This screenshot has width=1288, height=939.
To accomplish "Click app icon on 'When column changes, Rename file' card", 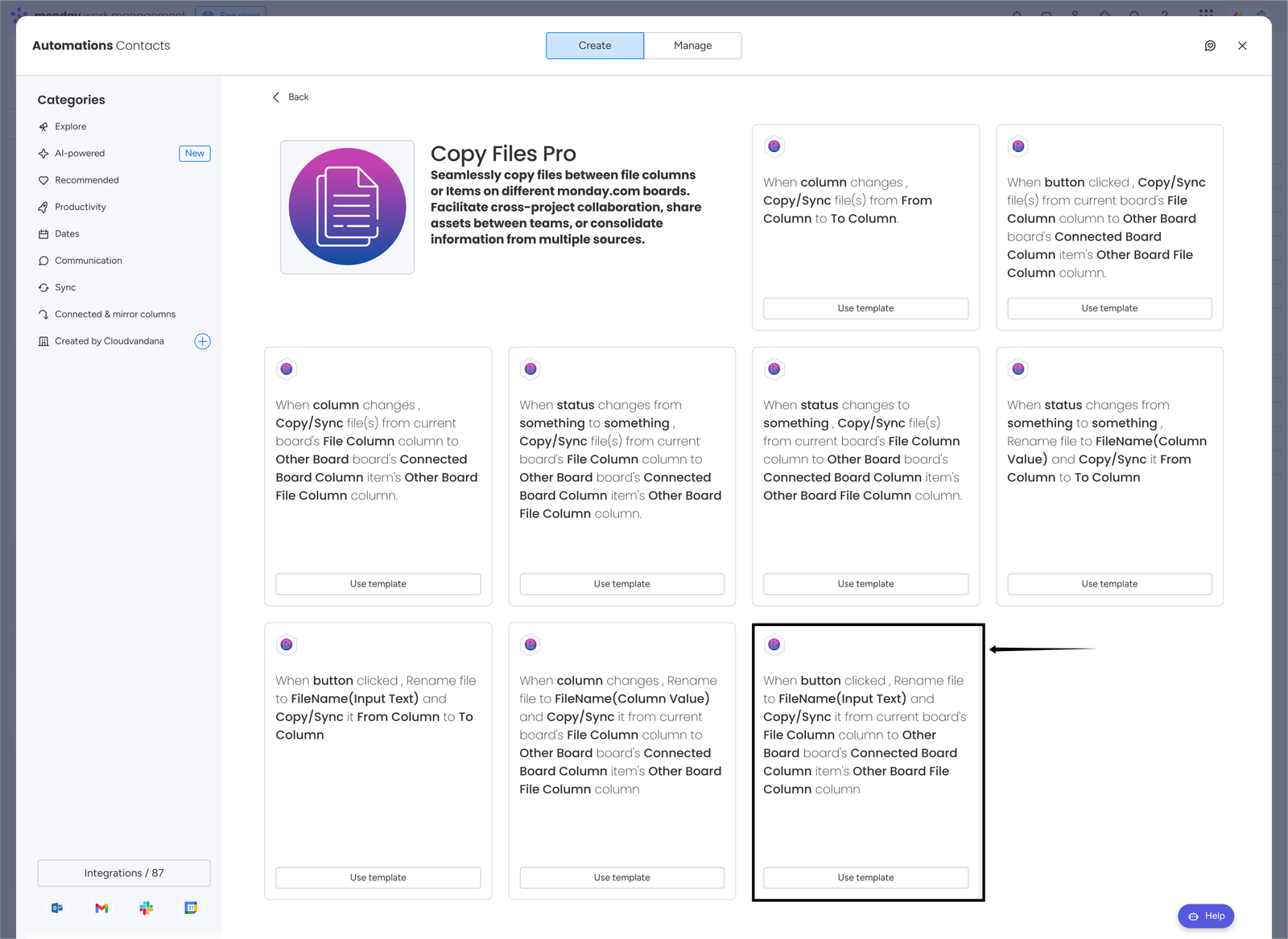I will [530, 645].
